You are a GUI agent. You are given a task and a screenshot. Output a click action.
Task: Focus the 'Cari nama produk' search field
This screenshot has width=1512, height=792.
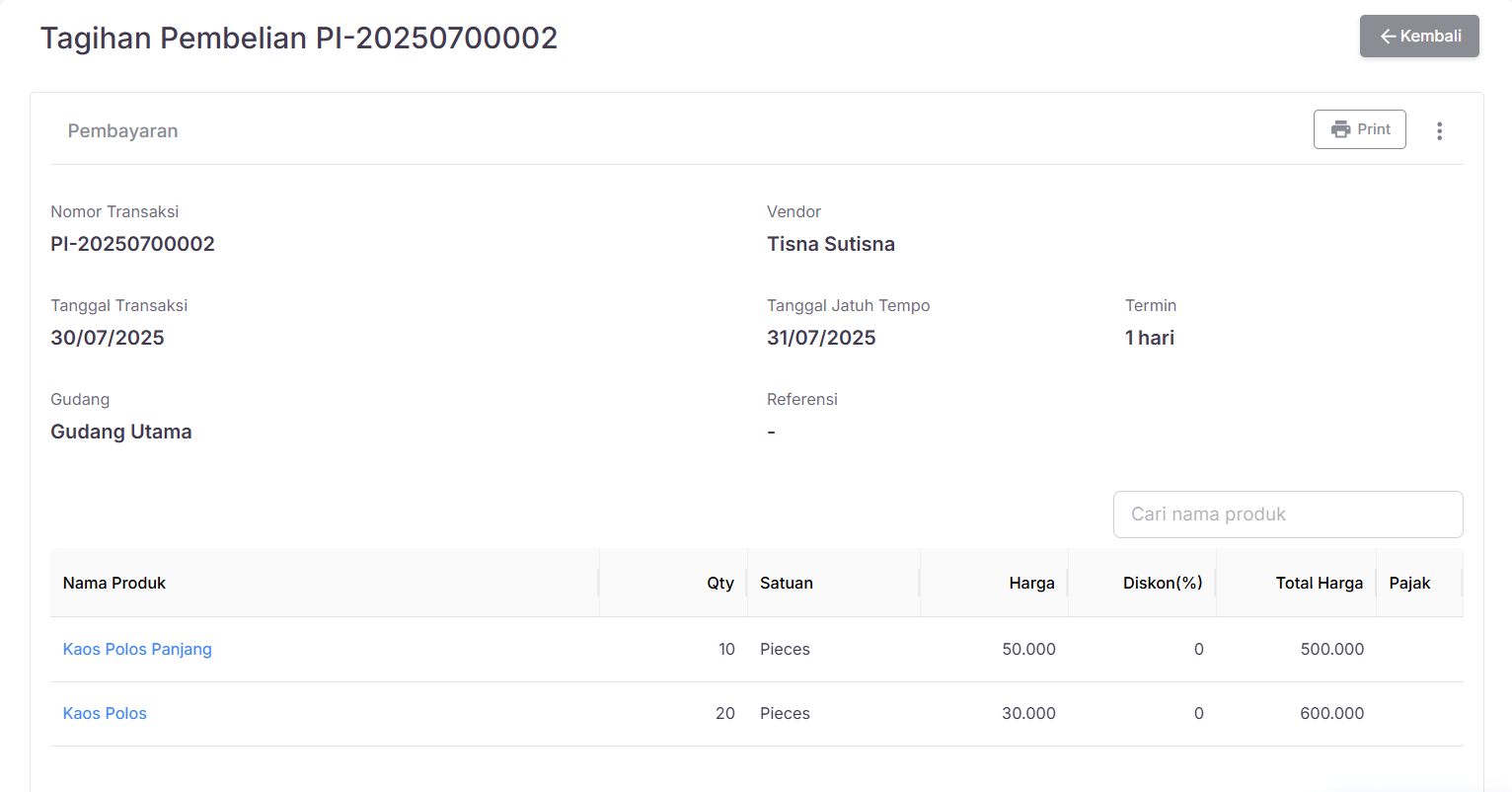coord(1287,515)
